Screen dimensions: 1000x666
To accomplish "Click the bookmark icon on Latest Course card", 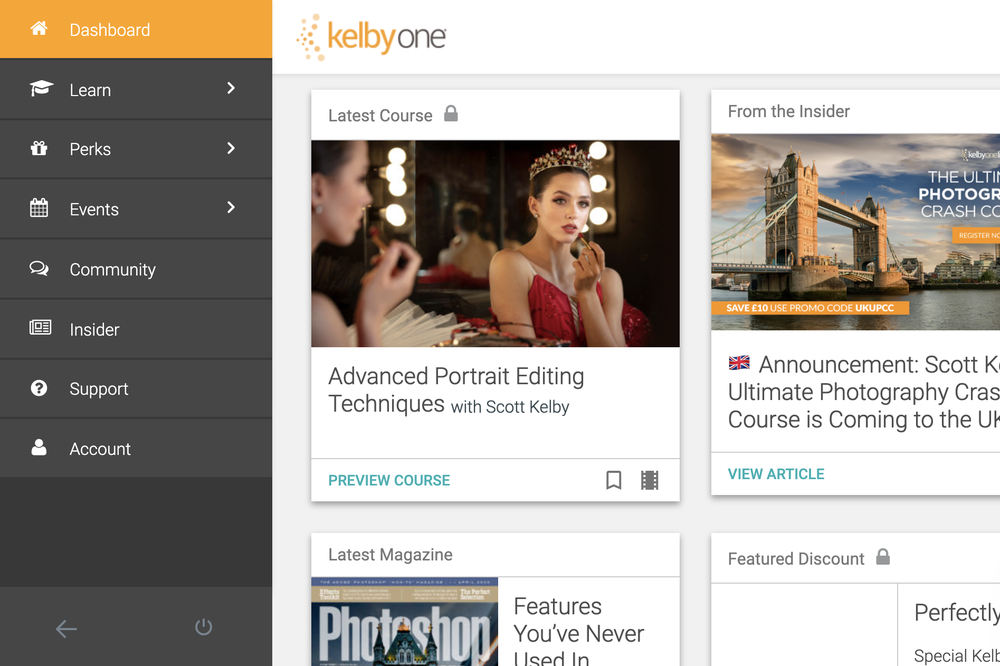I will point(614,480).
